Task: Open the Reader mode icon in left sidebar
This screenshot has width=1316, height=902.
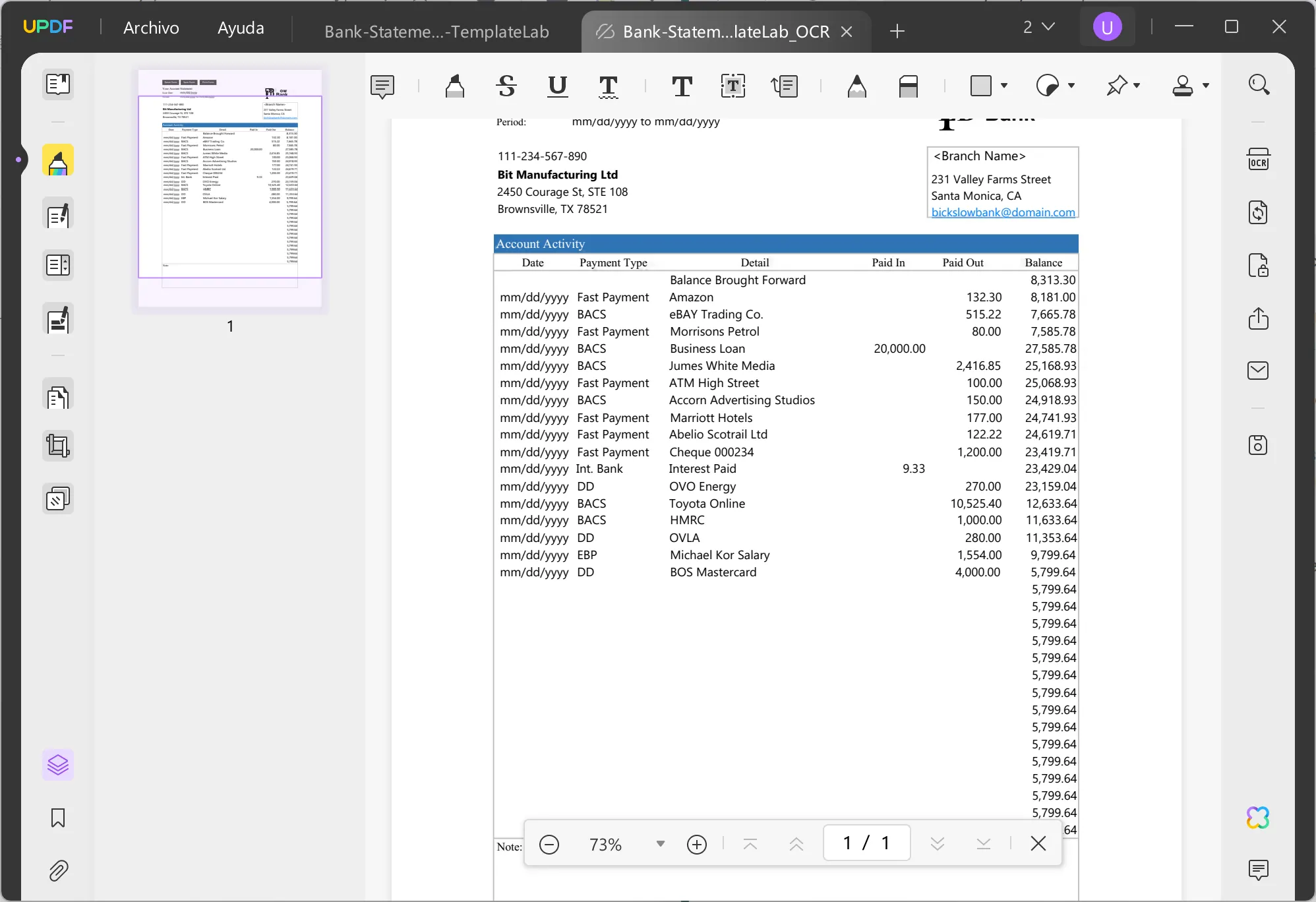Action: [x=58, y=84]
